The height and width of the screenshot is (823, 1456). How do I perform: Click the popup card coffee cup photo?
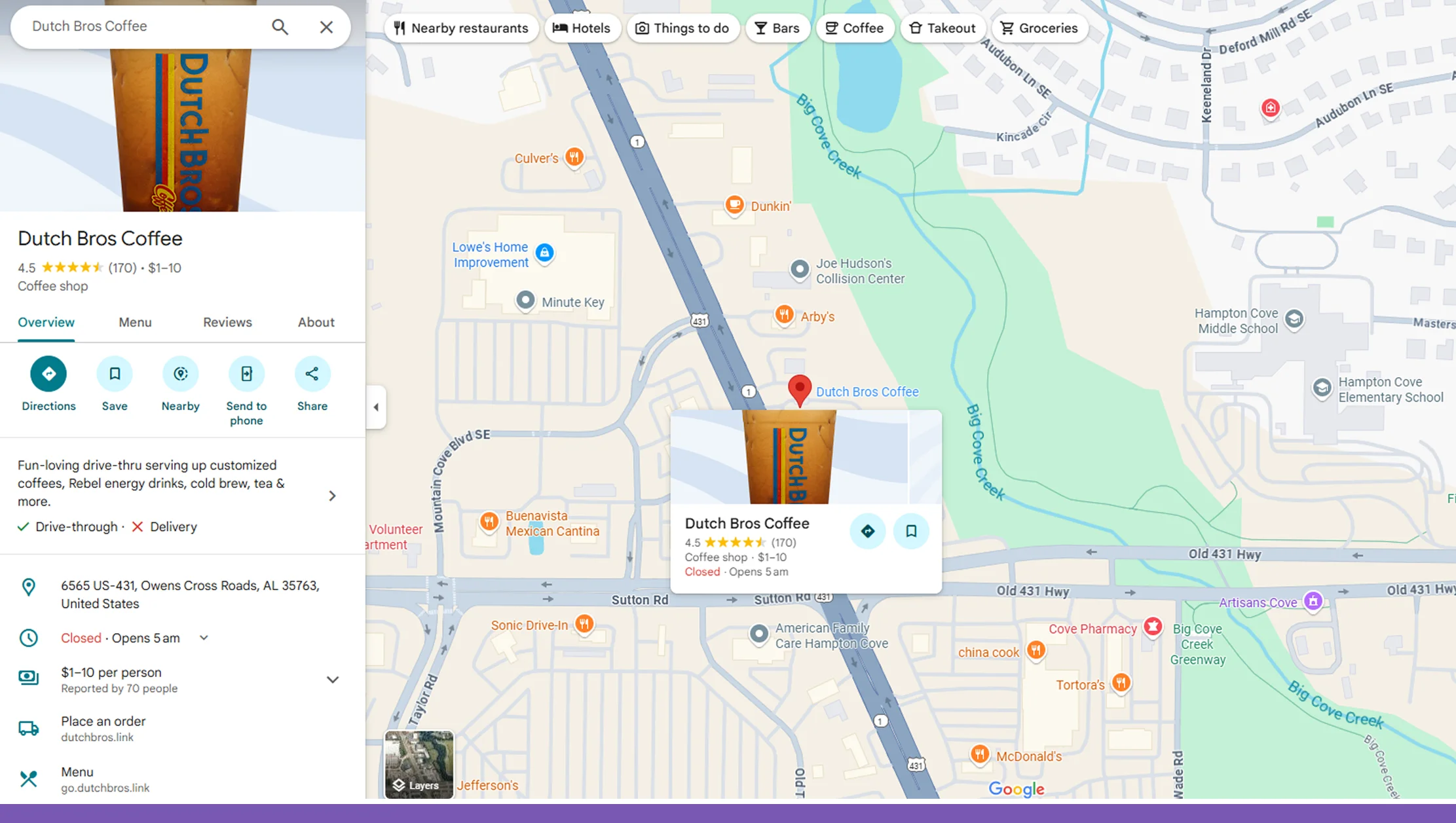pos(789,457)
